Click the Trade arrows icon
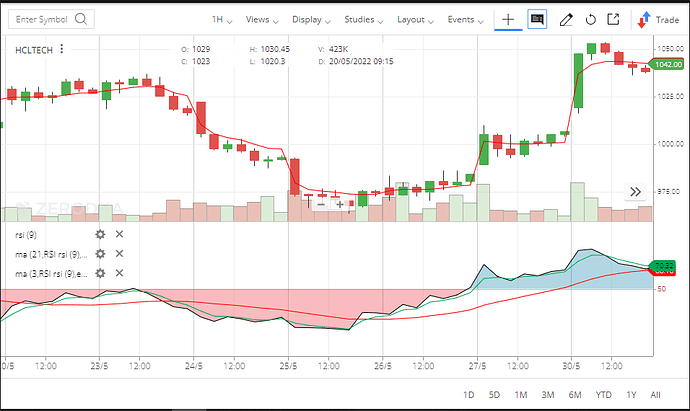This screenshot has height=411, width=690. point(644,20)
